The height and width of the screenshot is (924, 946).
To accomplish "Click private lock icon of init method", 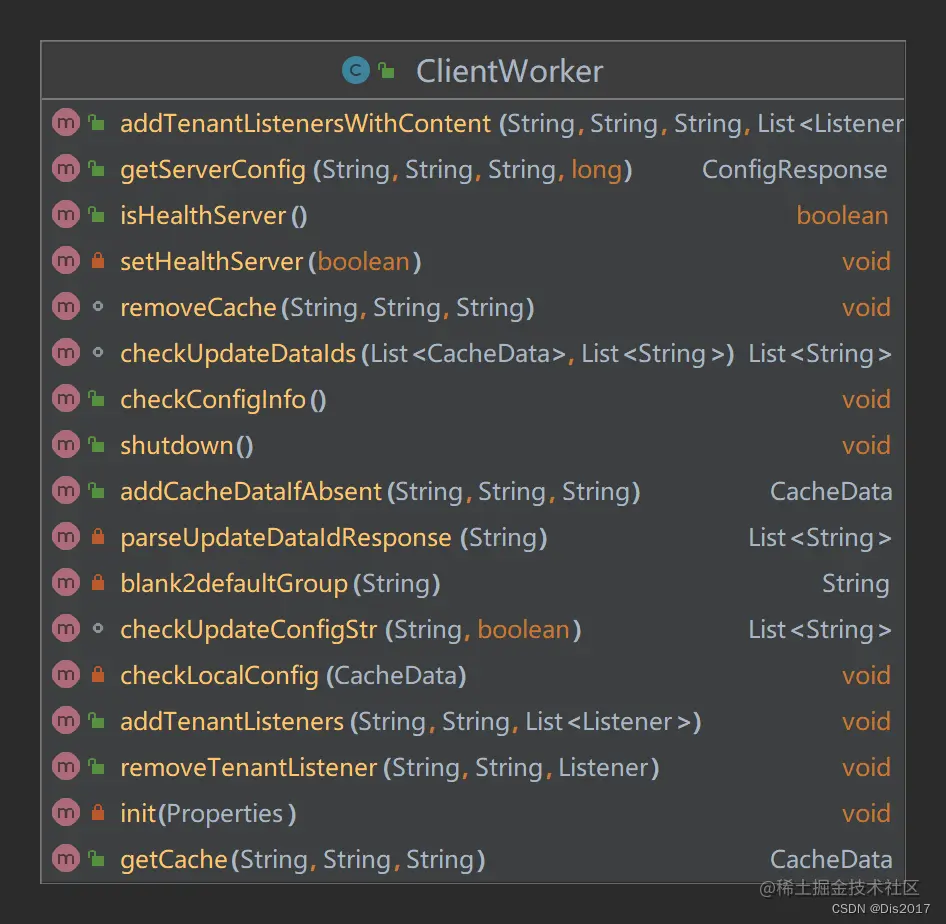I will pyautogui.click(x=97, y=813).
